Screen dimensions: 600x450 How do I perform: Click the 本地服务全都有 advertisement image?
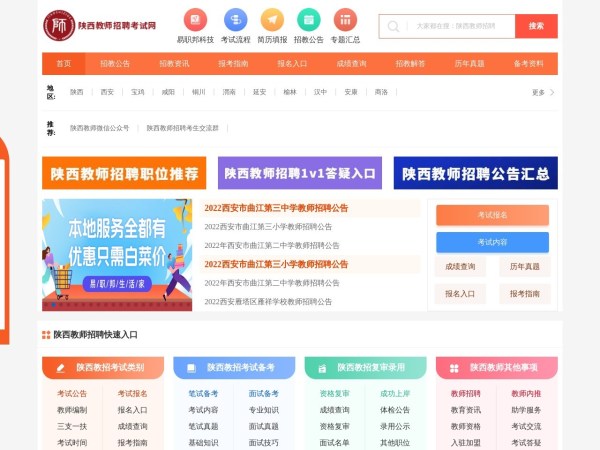117,254
